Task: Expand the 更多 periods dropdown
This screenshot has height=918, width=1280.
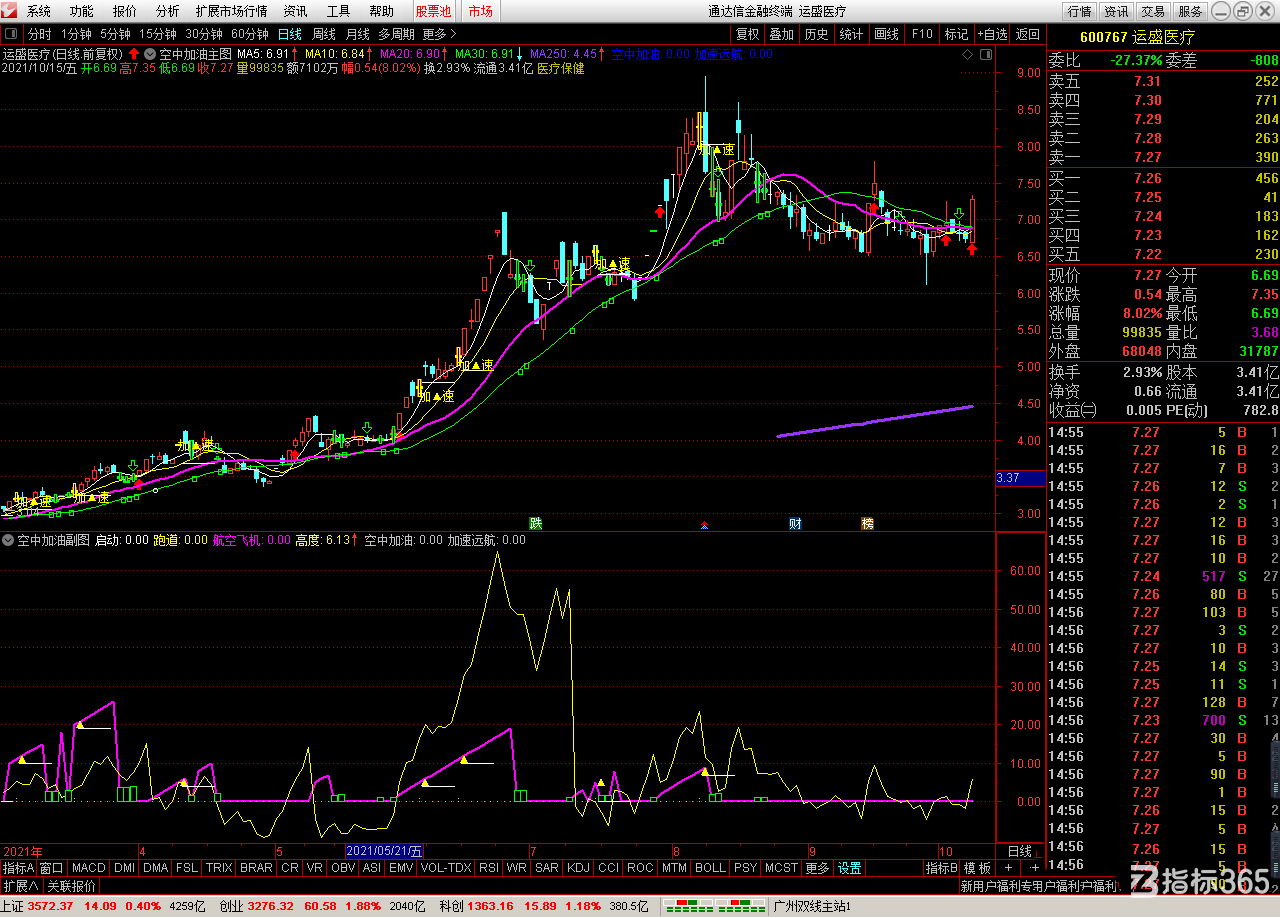Action: click(x=440, y=33)
